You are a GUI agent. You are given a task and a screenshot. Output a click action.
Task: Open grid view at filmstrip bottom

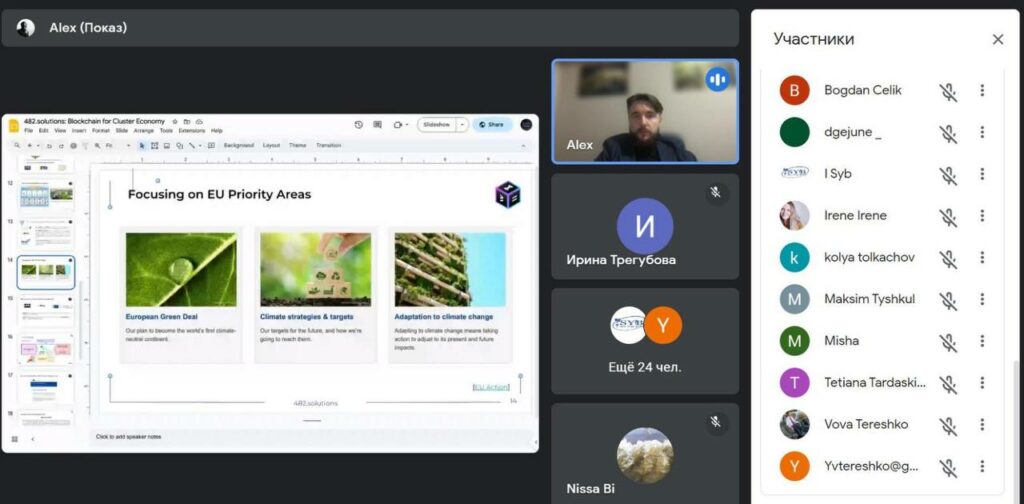[14, 439]
